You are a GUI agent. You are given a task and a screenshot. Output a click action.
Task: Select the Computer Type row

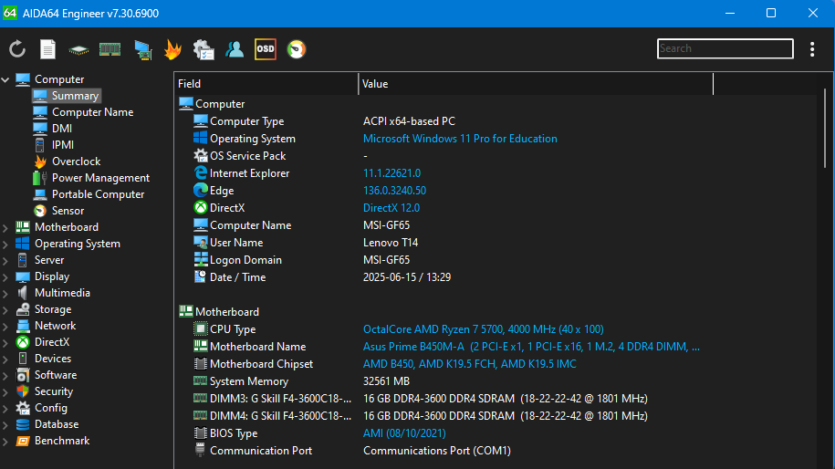(495, 121)
